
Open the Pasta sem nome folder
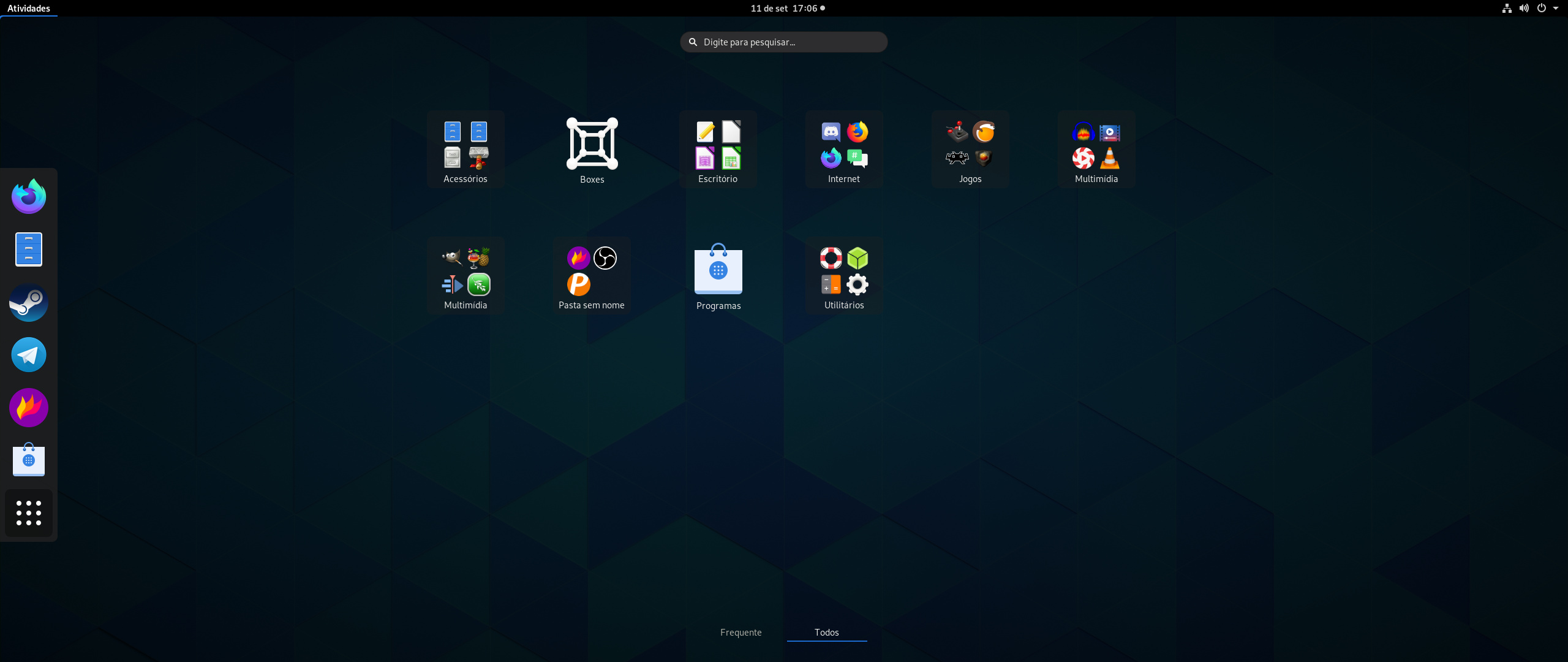tap(592, 276)
